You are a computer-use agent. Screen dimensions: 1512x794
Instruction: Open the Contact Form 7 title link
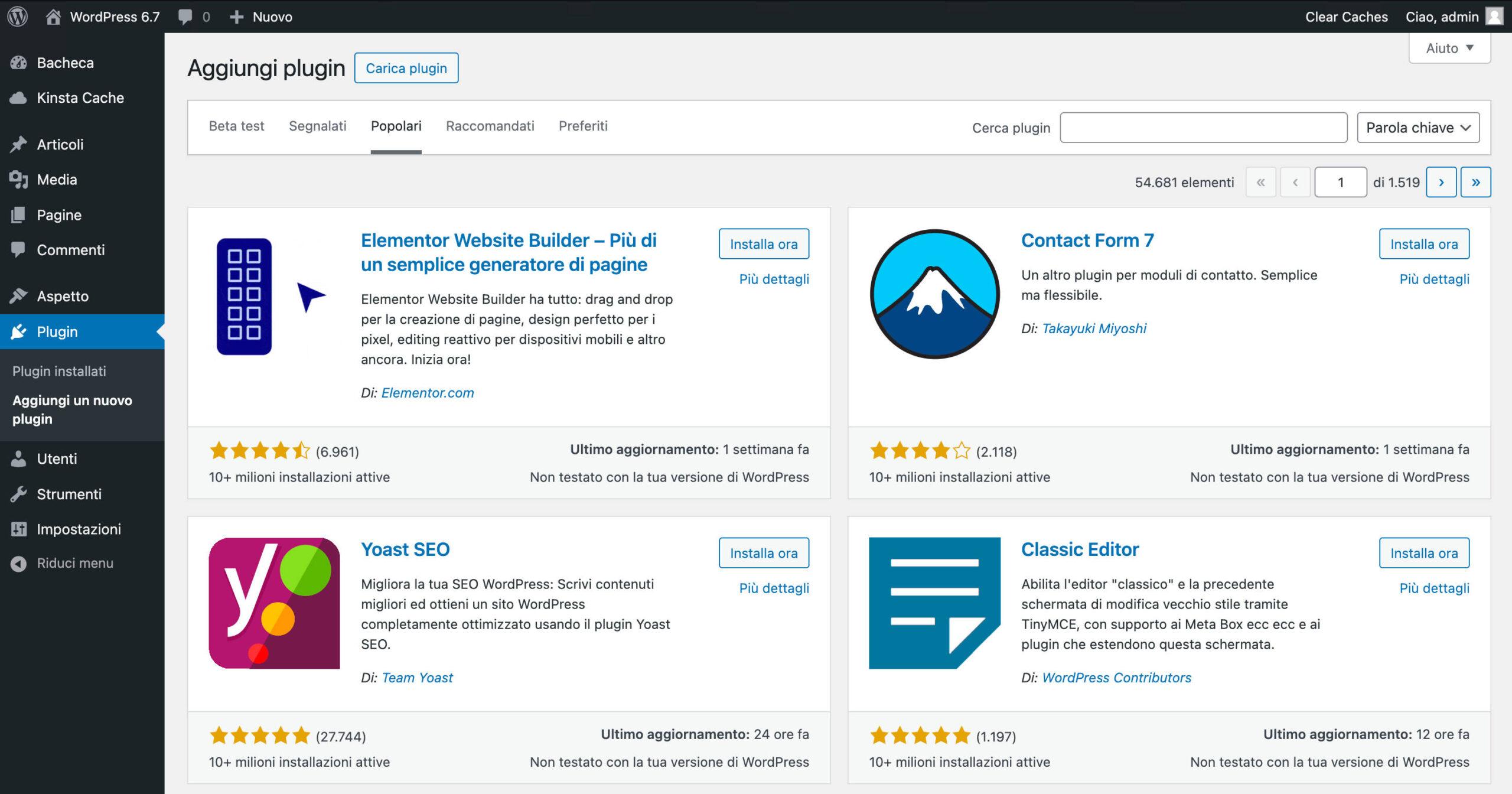1087,240
